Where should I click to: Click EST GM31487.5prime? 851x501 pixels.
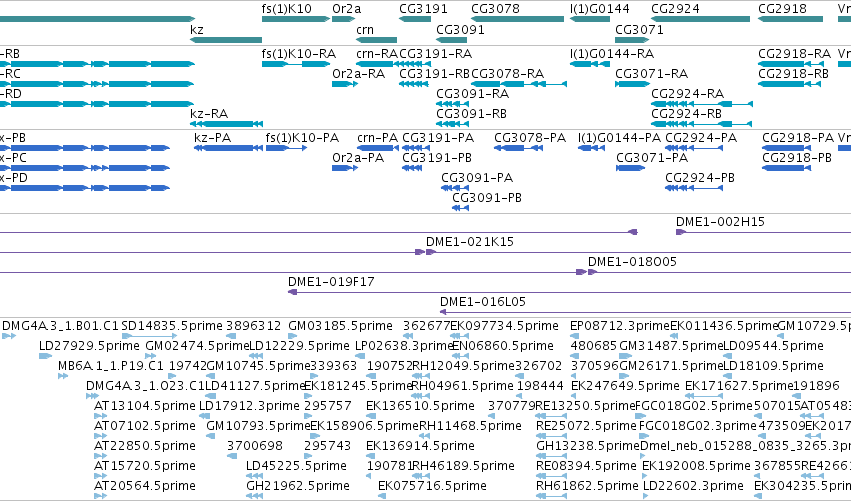[671, 346]
